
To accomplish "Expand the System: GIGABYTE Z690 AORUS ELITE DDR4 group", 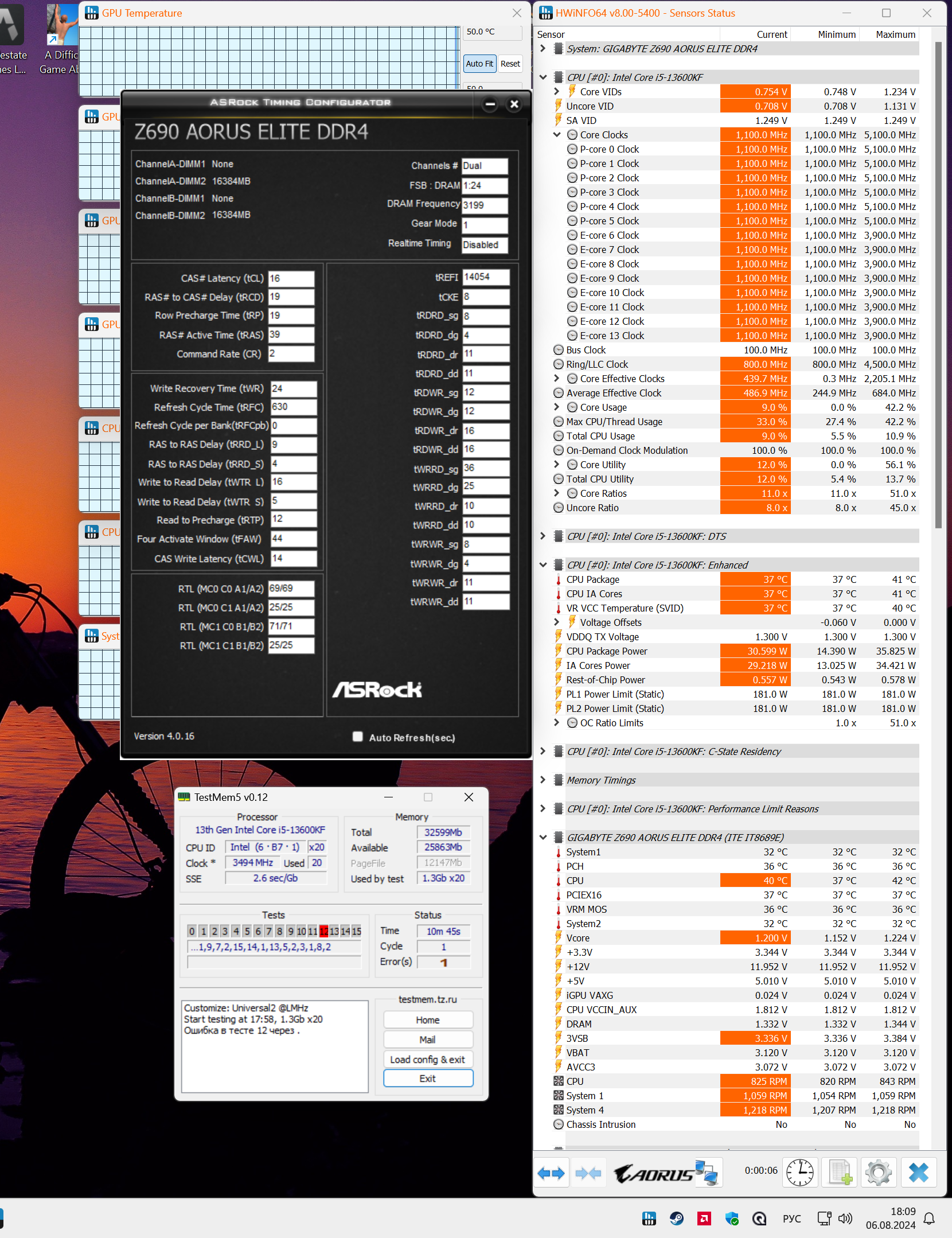I will click(543, 49).
